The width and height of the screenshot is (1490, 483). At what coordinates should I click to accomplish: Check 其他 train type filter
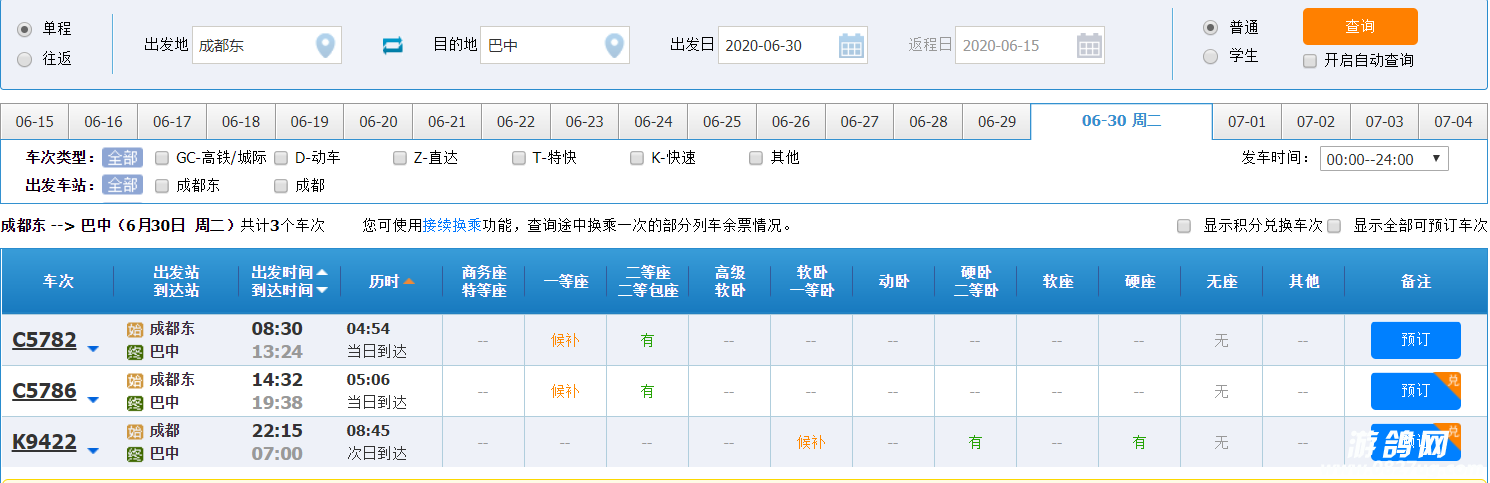[x=756, y=157]
